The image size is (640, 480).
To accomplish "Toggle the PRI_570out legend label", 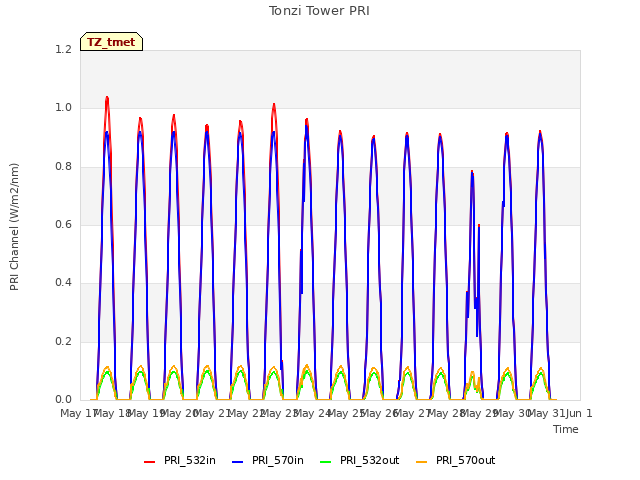I will pyautogui.click(x=465, y=460).
